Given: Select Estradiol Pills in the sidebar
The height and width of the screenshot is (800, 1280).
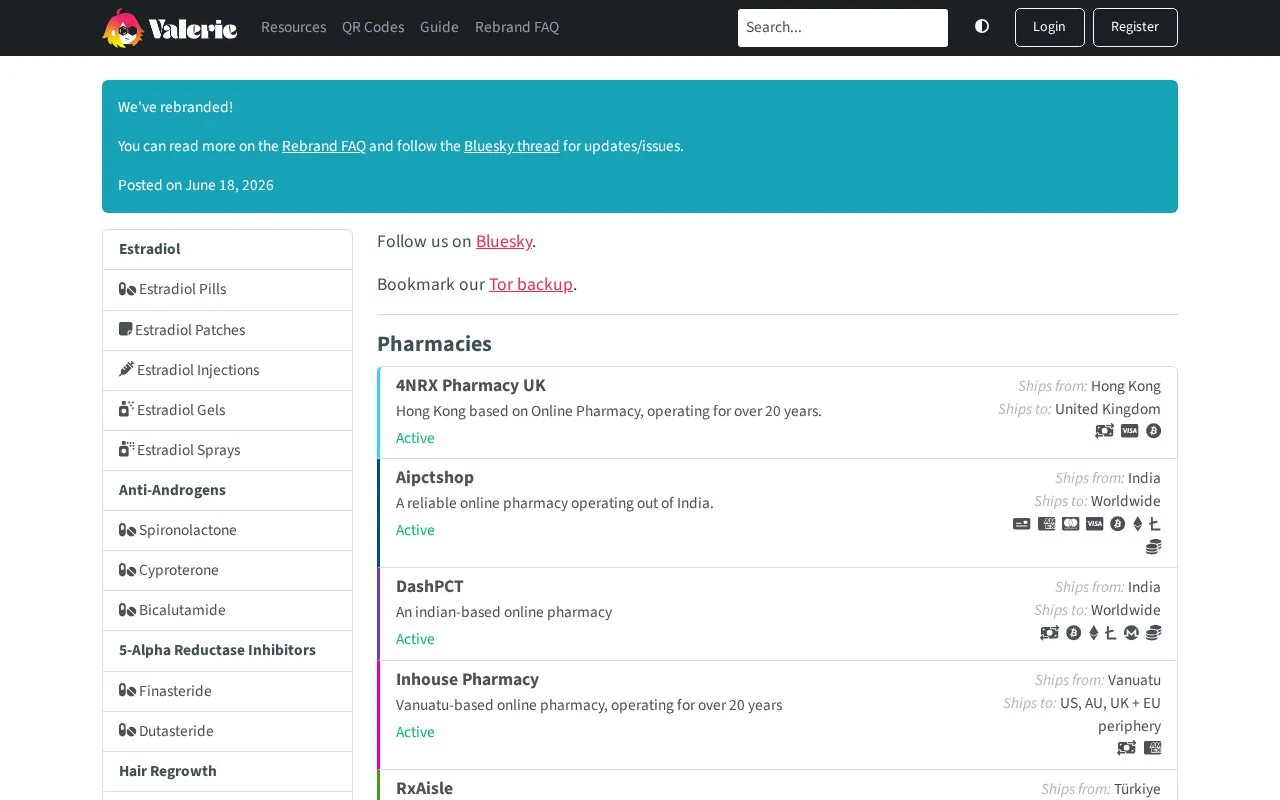Looking at the screenshot, I should click(227, 290).
